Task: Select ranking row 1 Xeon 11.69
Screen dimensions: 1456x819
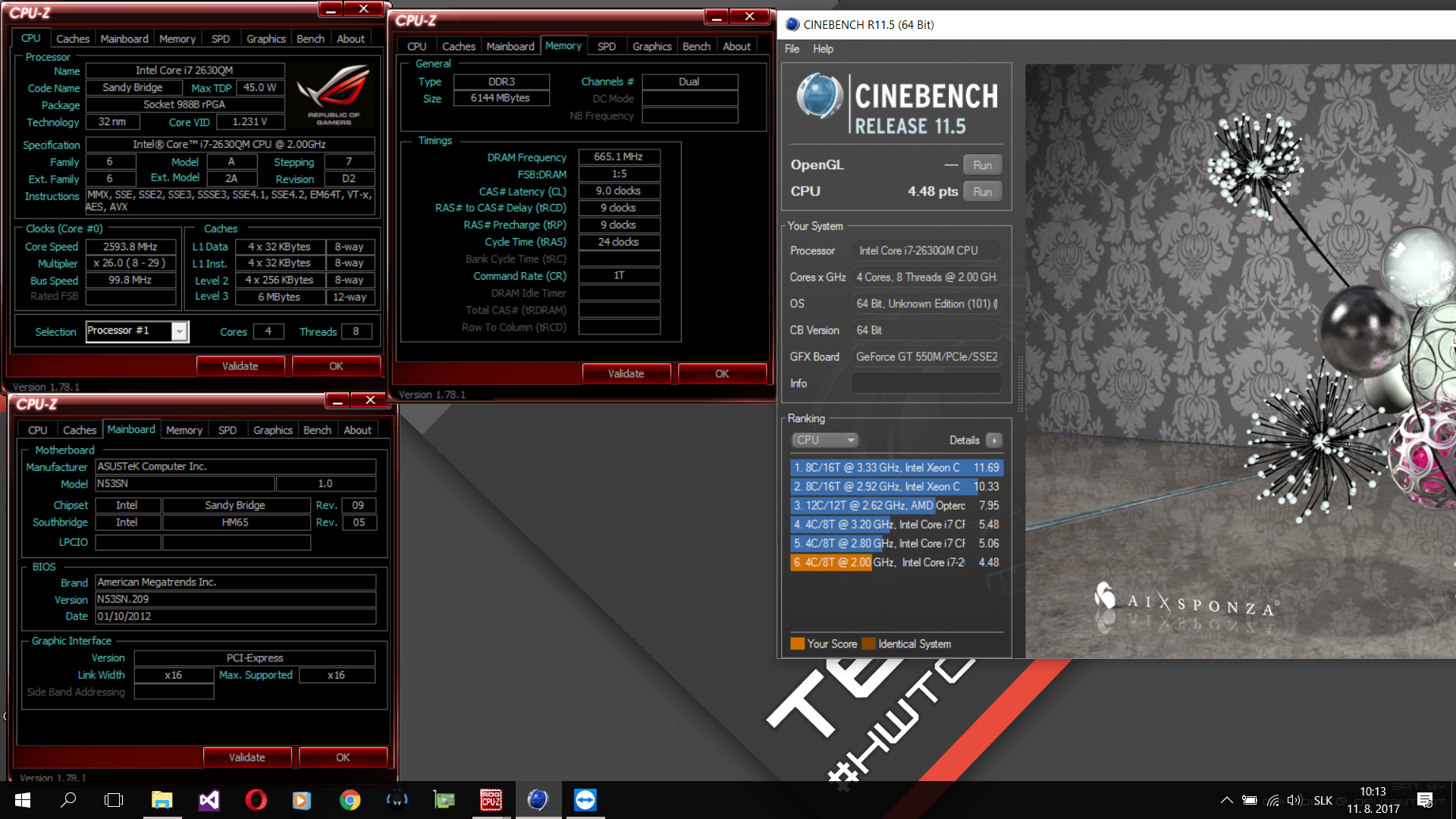Action: (897, 468)
